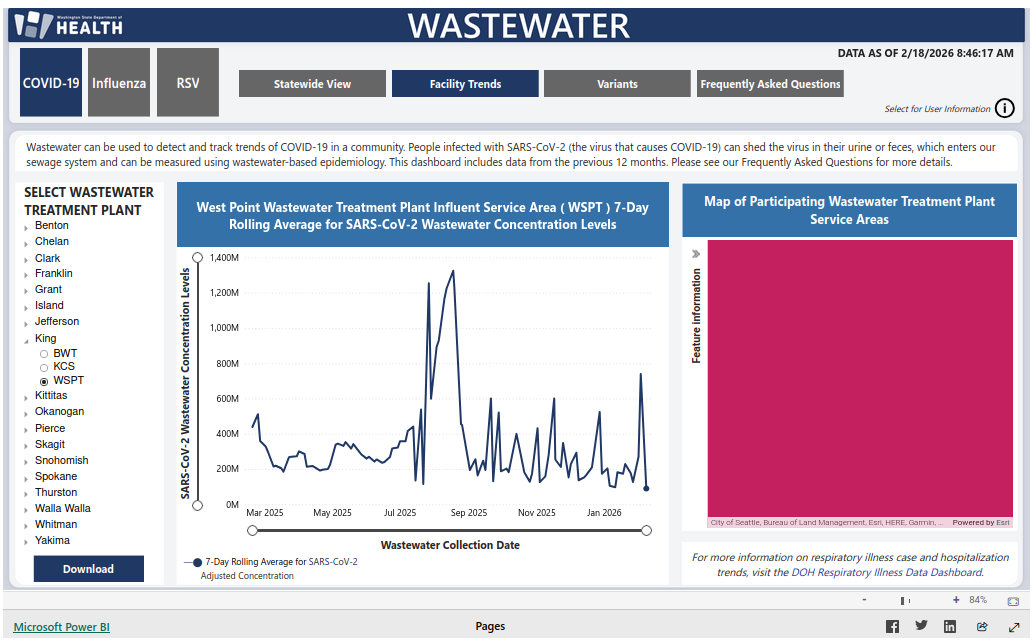1035x641 pixels.
Task: Share the report on Twitter
Action: tap(921, 626)
